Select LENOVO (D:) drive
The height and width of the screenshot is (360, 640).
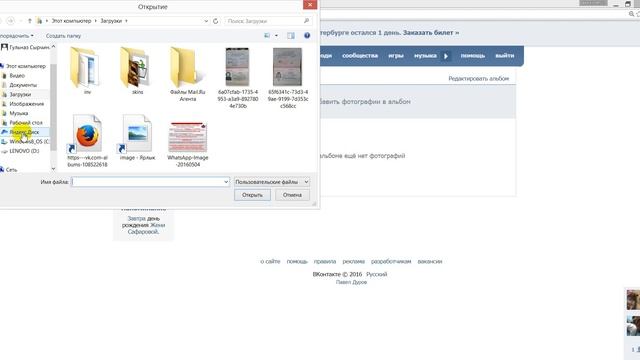click(24, 151)
